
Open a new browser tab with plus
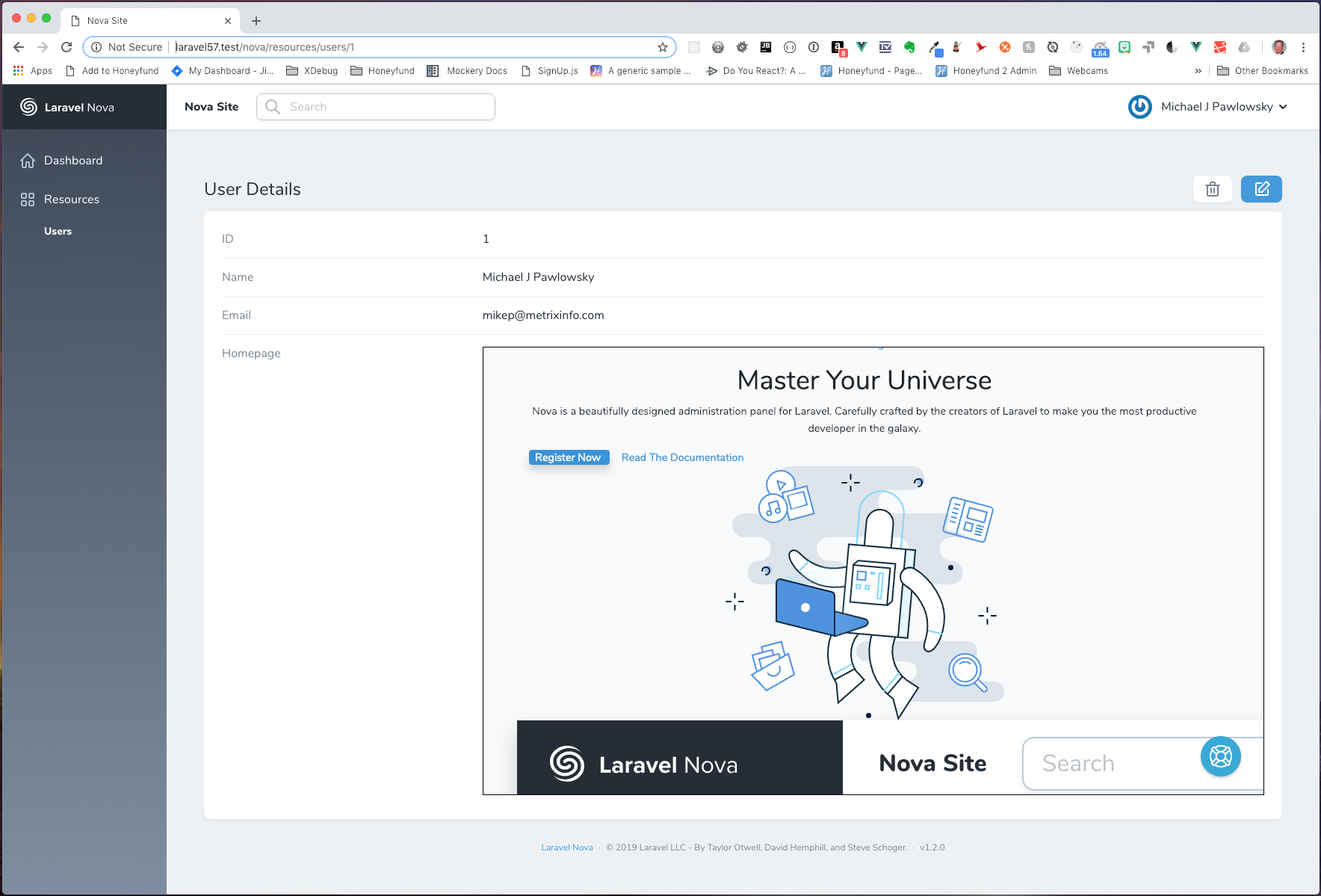256,21
